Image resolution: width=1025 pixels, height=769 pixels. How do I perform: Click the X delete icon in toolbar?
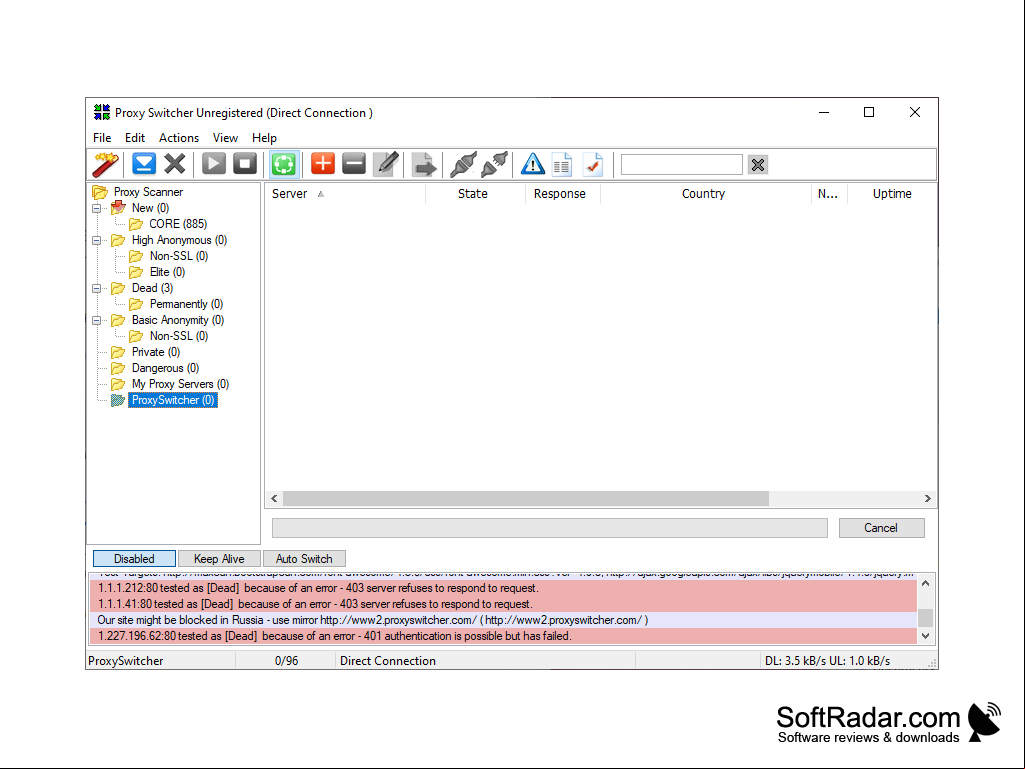pos(175,164)
